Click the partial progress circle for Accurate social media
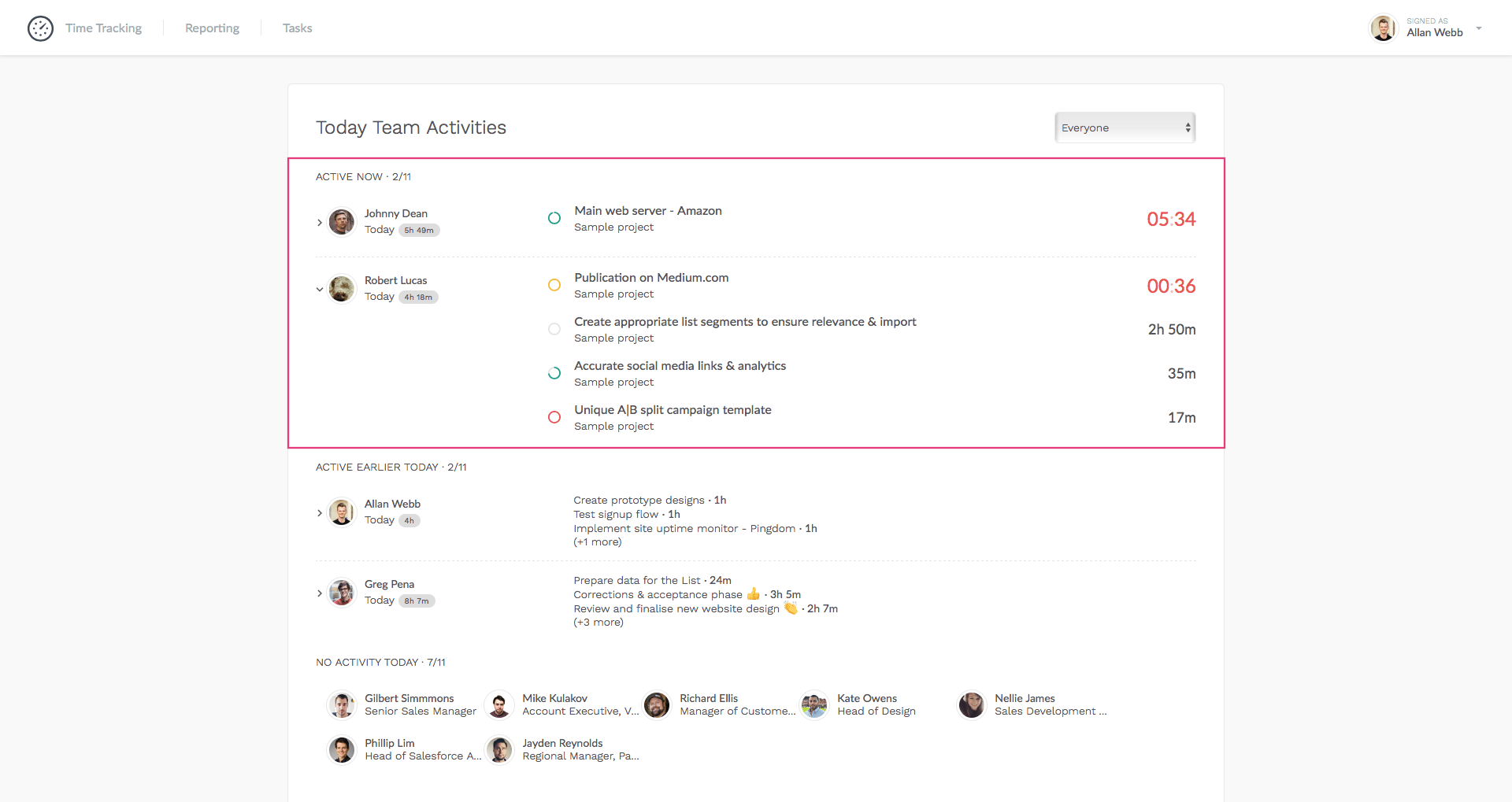Screen dimensions: 1512x802 point(554,373)
